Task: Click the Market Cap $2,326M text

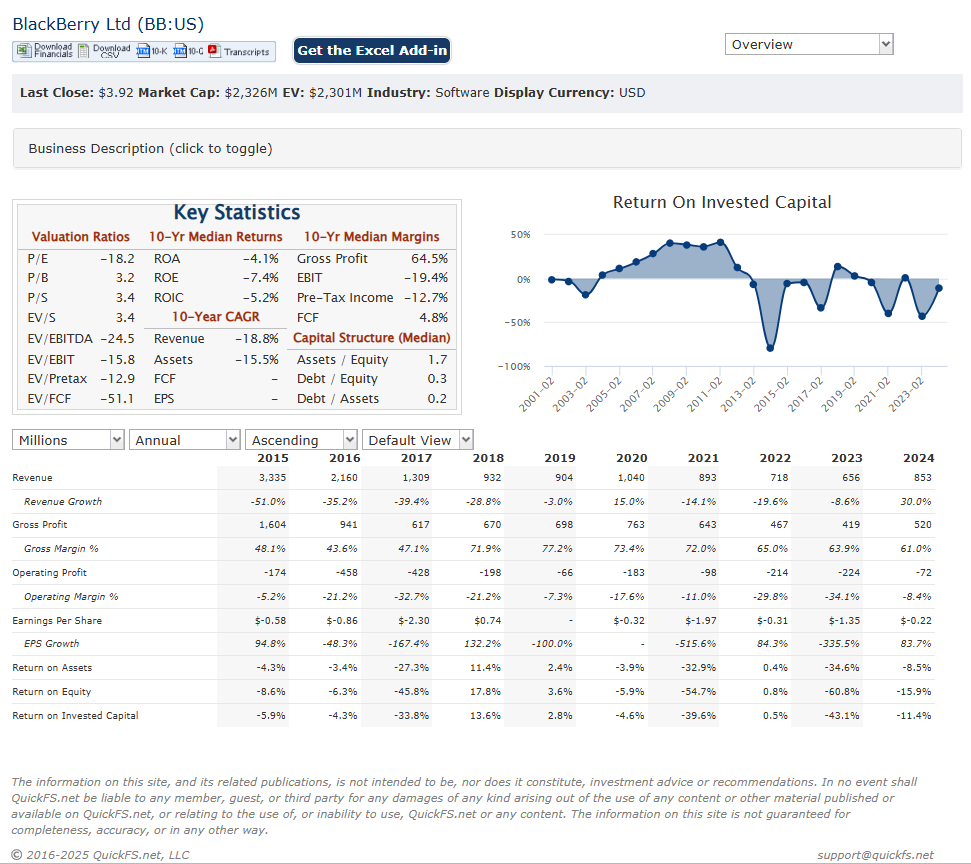Action: point(208,93)
